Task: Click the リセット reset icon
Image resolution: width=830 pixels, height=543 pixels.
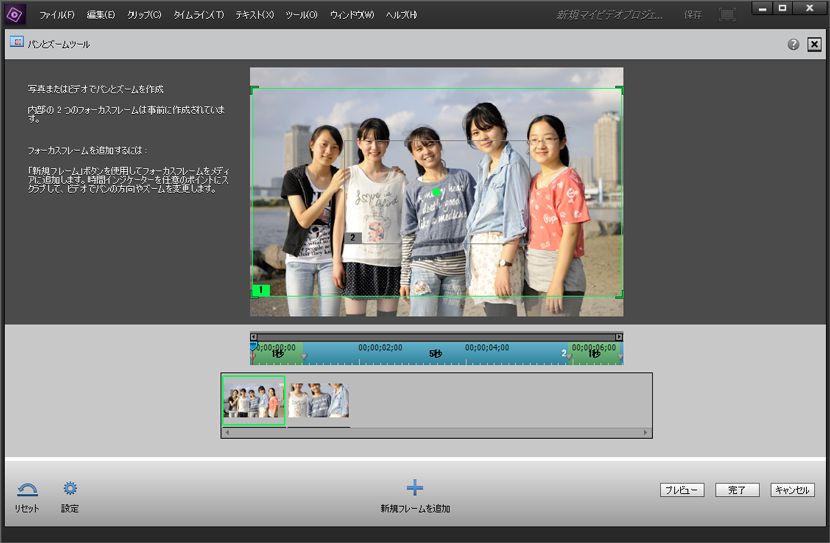Action: pyautogui.click(x=27, y=489)
